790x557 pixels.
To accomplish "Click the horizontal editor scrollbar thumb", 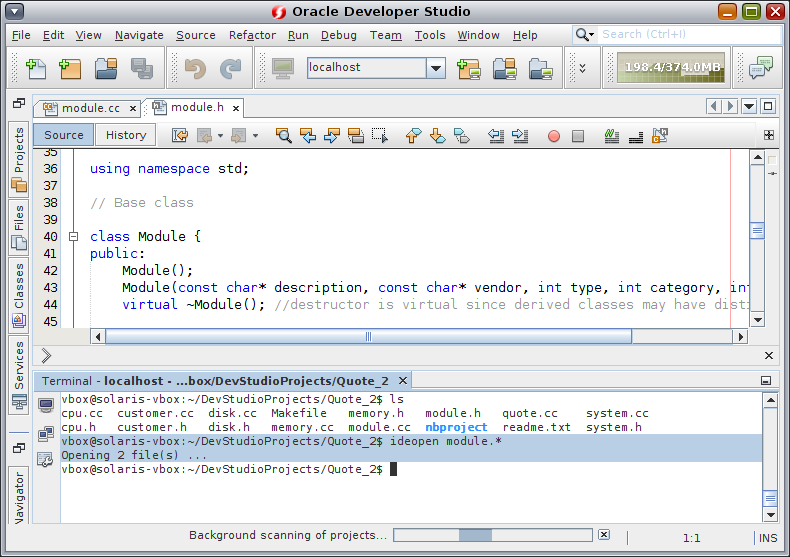I will [x=368, y=336].
